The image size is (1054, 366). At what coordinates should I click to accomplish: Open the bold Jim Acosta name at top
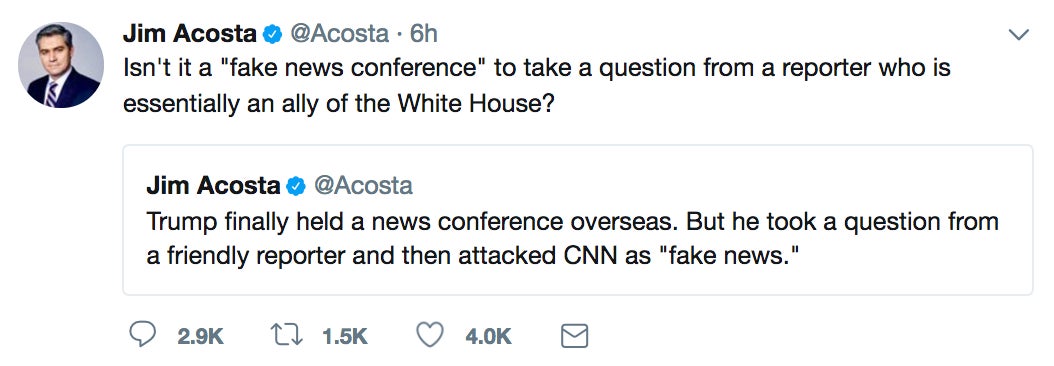(x=190, y=34)
